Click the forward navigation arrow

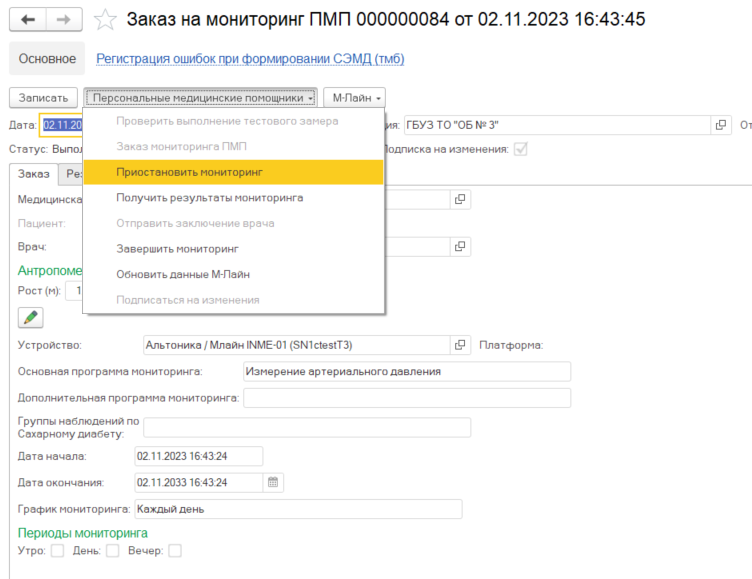63,19
